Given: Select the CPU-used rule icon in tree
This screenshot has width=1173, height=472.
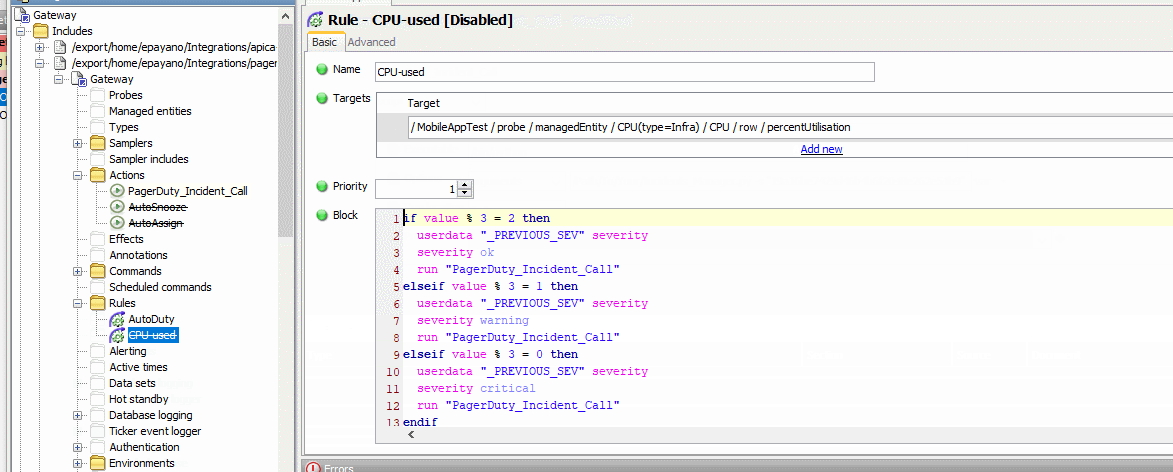Looking at the screenshot, I should tap(117, 335).
